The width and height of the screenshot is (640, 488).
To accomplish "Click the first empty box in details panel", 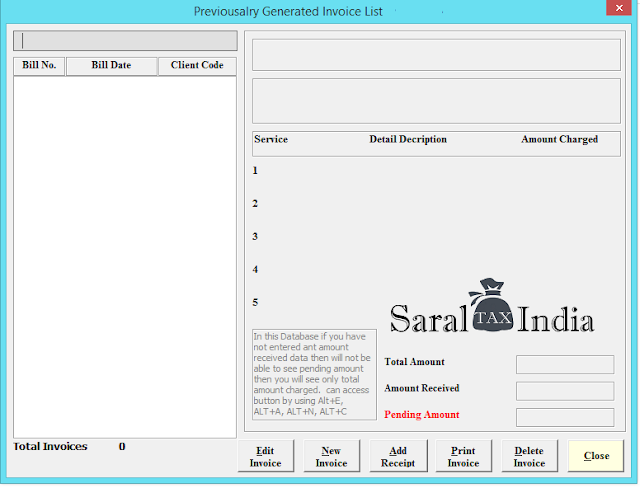I will 436,55.
